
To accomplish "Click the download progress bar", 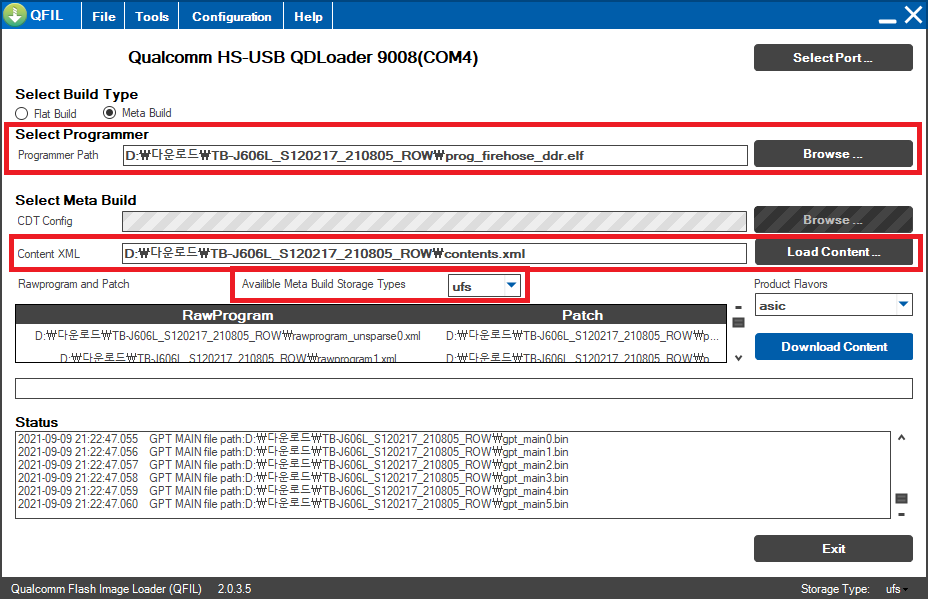I will click(463, 388).
